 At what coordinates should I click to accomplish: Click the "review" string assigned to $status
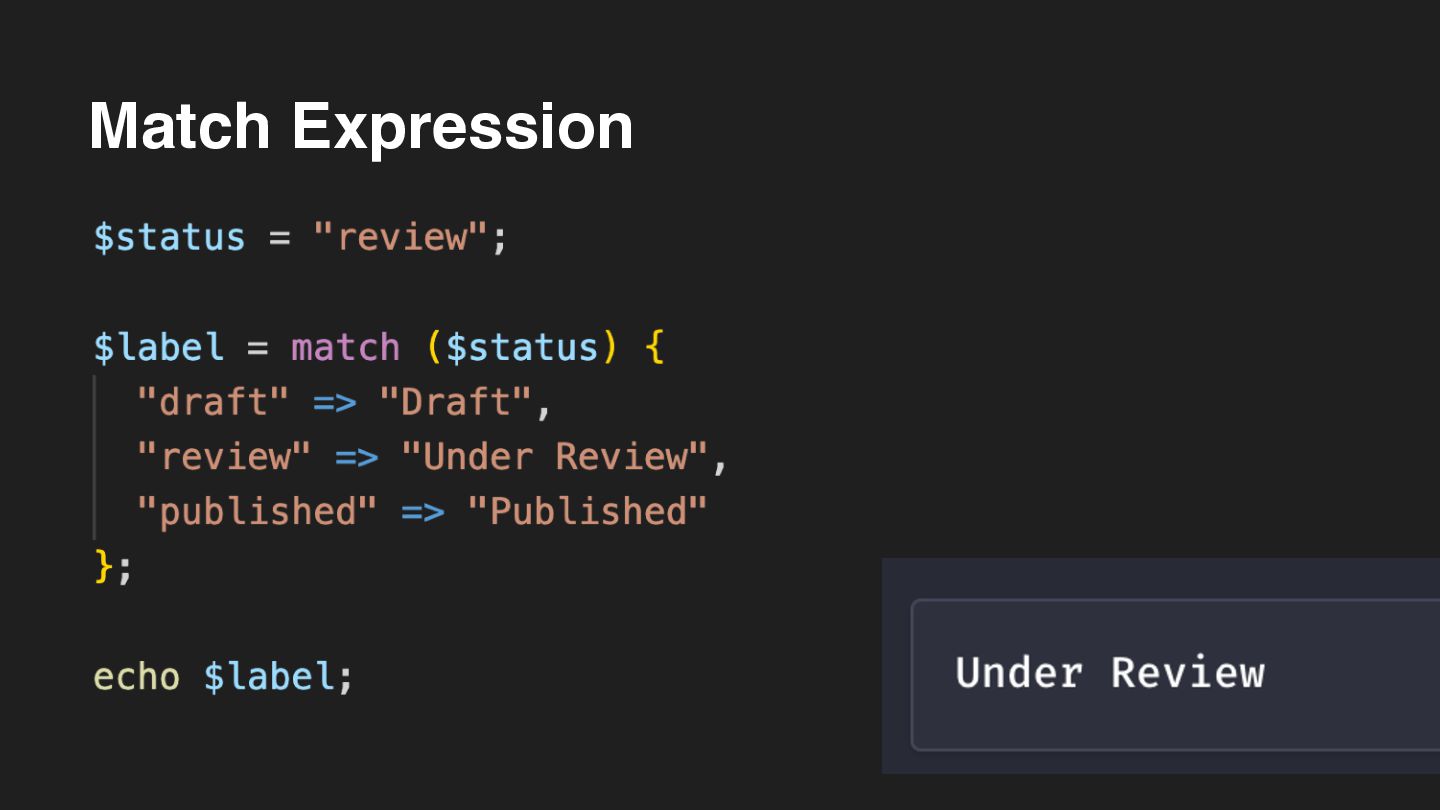coord(401,238)
